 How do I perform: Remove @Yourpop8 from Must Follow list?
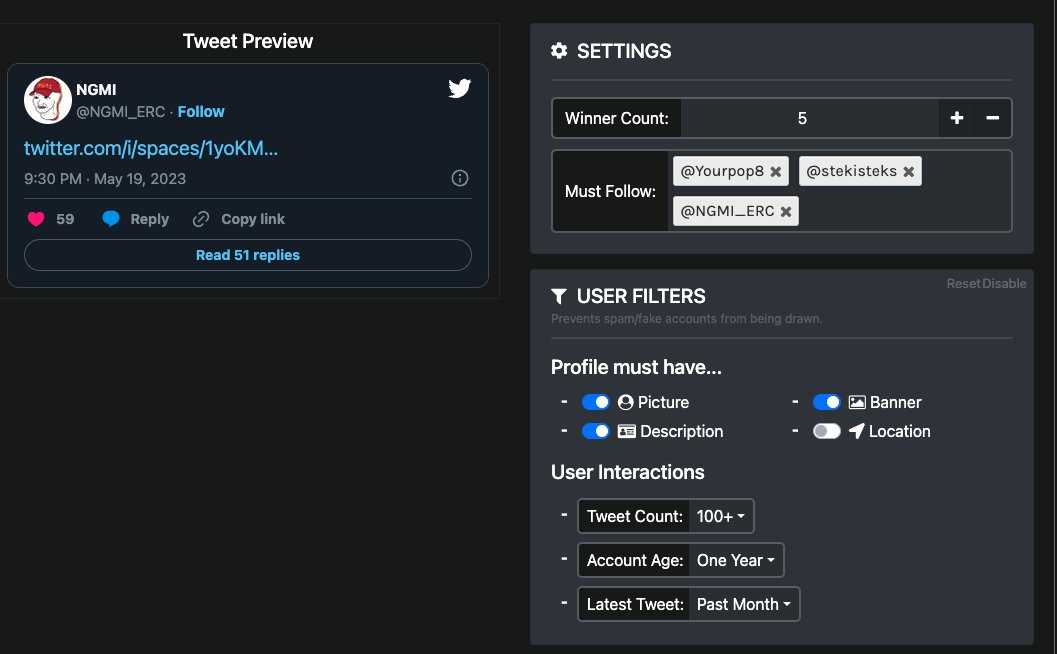777,170
